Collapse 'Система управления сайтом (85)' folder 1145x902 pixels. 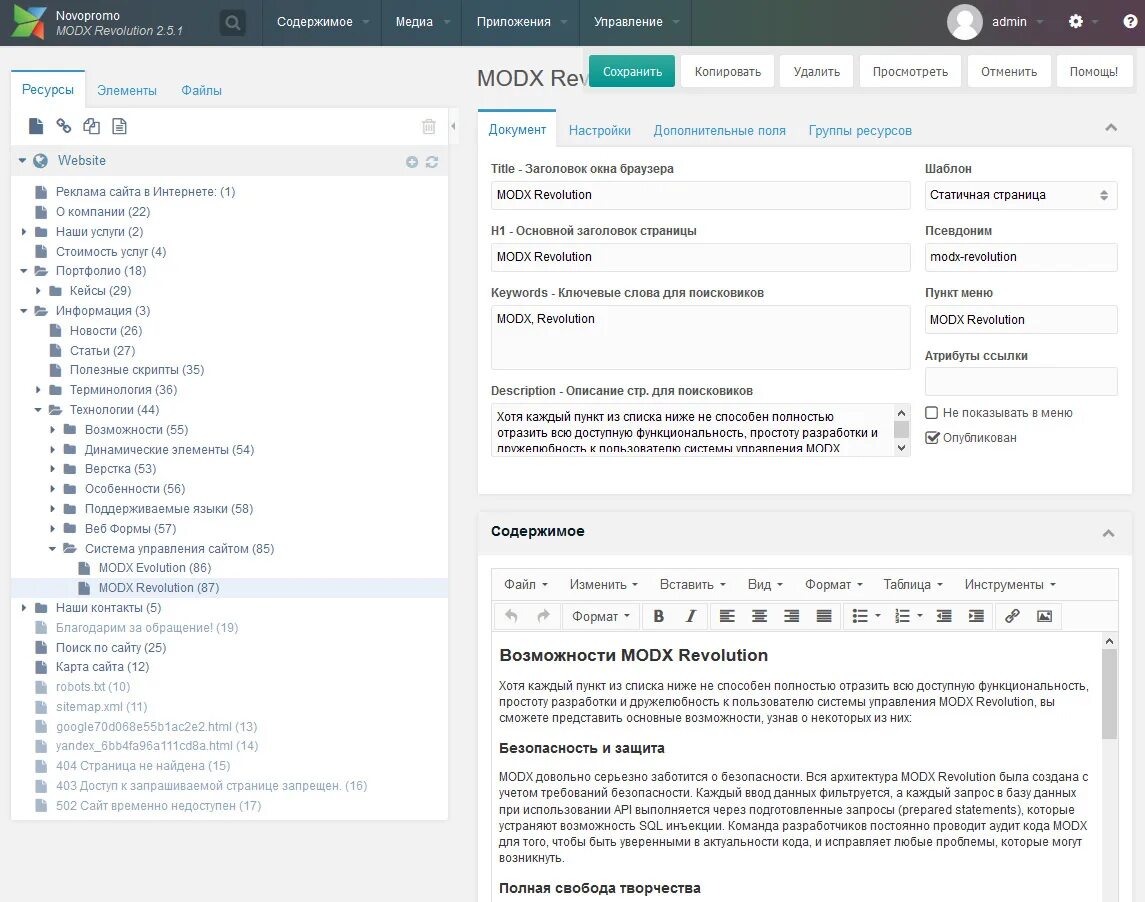(53, 549)
